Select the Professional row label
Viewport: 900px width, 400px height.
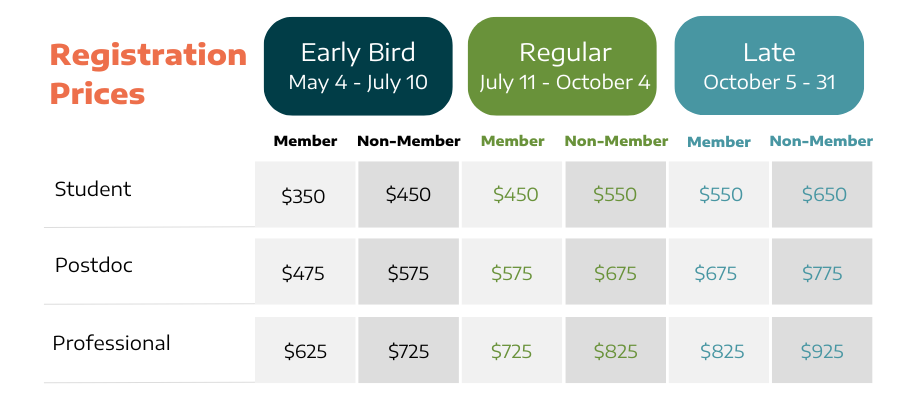point(111,343)
